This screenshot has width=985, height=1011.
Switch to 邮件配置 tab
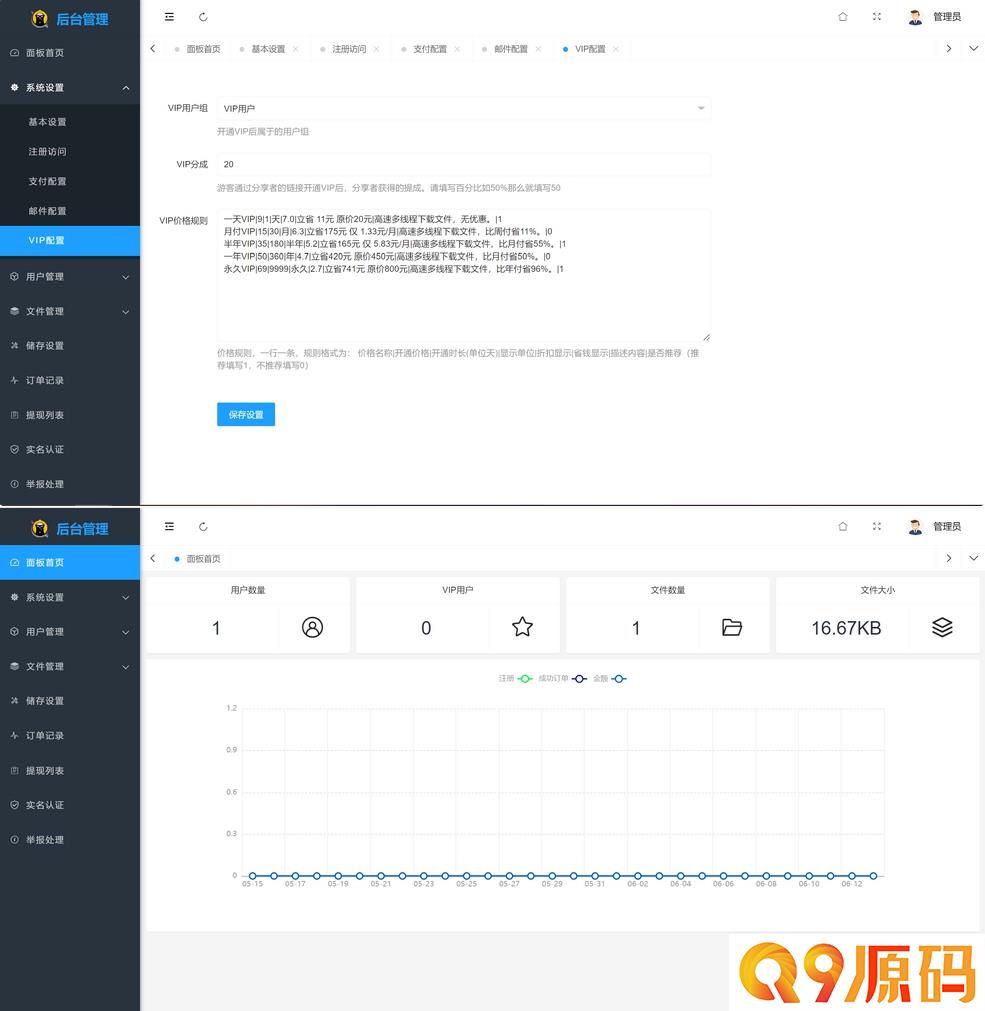pos(511,49)
